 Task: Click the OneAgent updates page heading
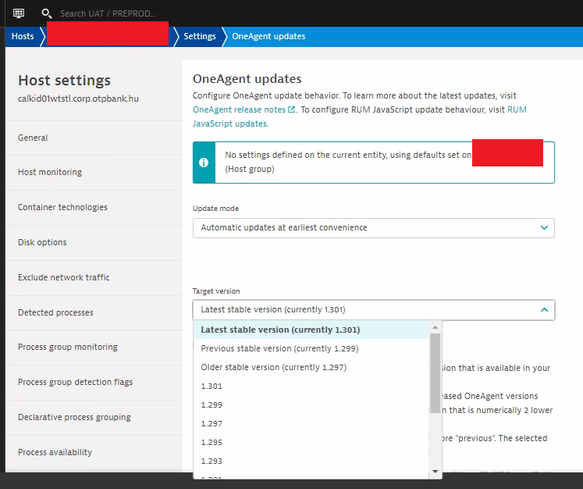pyautogui.click(x=247, y=79)
